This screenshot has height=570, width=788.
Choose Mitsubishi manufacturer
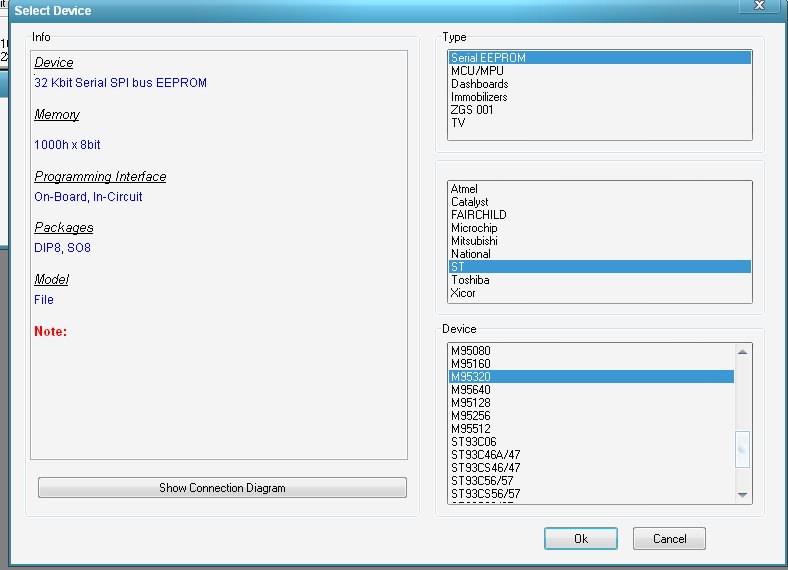(600, 241)
